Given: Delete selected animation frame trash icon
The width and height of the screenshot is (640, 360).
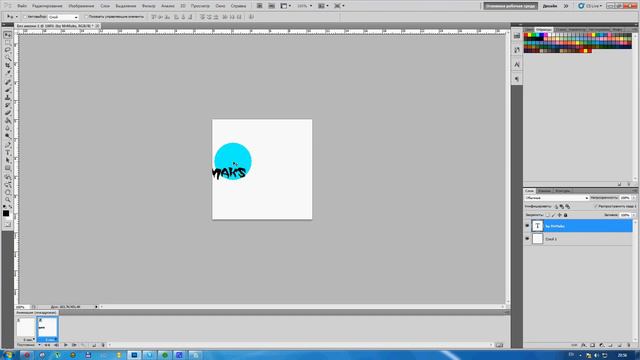Looking at the screenshot, I should pyautogui.click(x=103, y=345).
